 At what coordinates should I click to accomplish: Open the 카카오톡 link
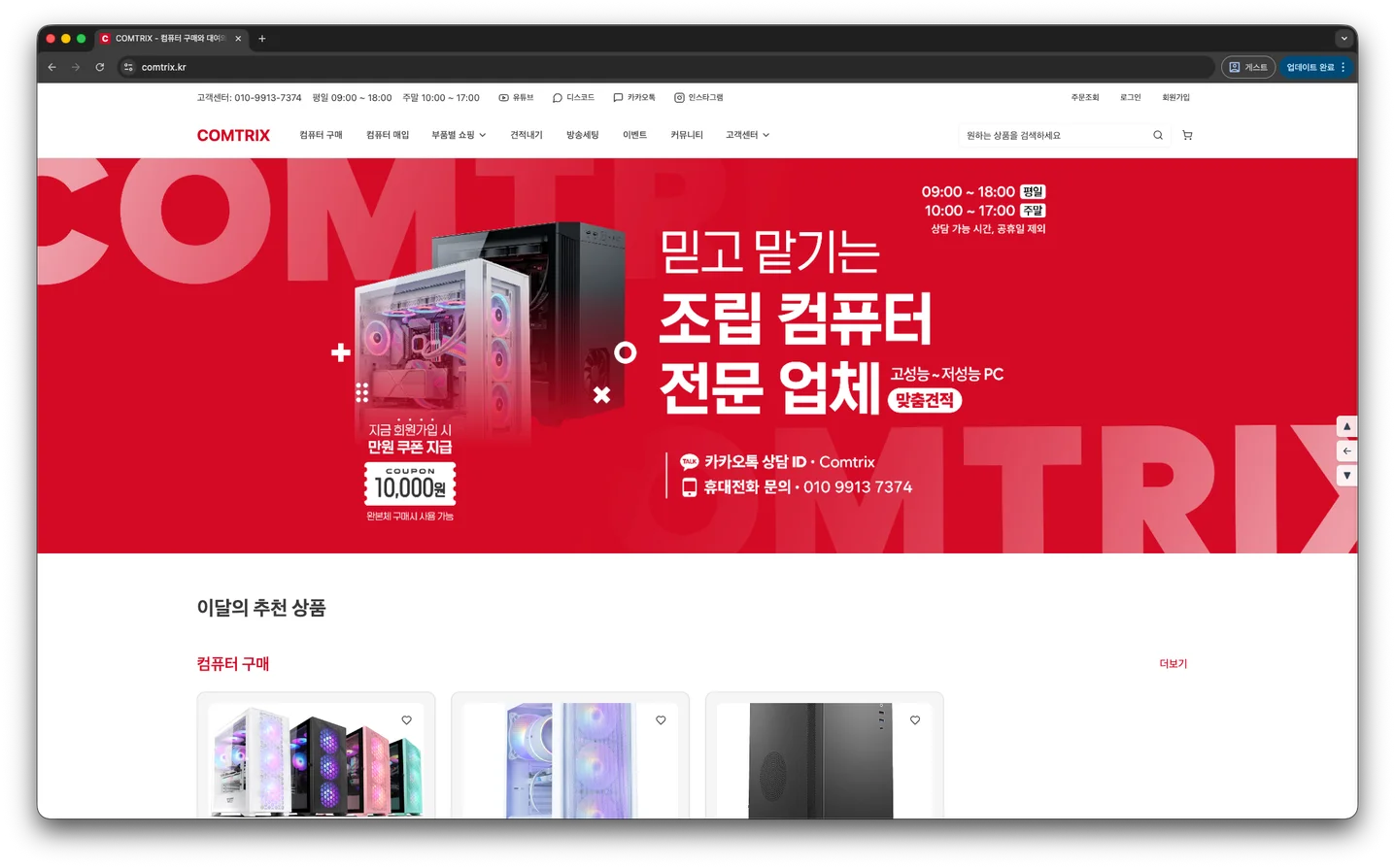pos(634,97)
